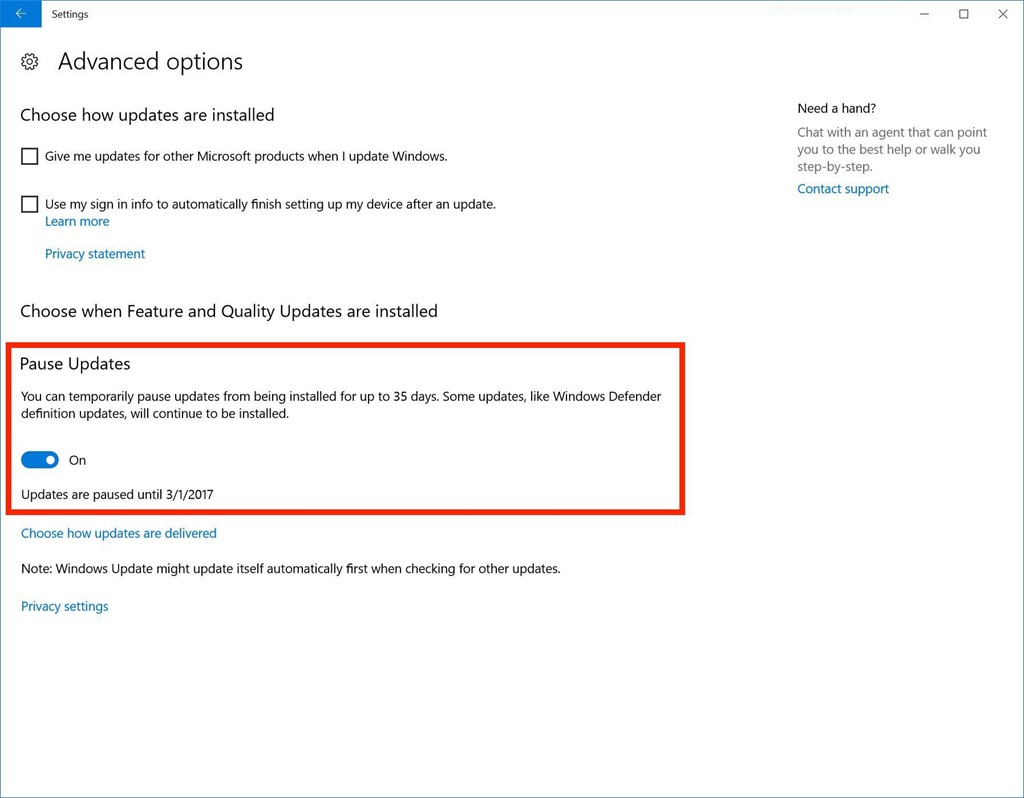The width and height of the screenshot is (1024, 798).
Task: Open the Privacy statement link
Action: 95,253
